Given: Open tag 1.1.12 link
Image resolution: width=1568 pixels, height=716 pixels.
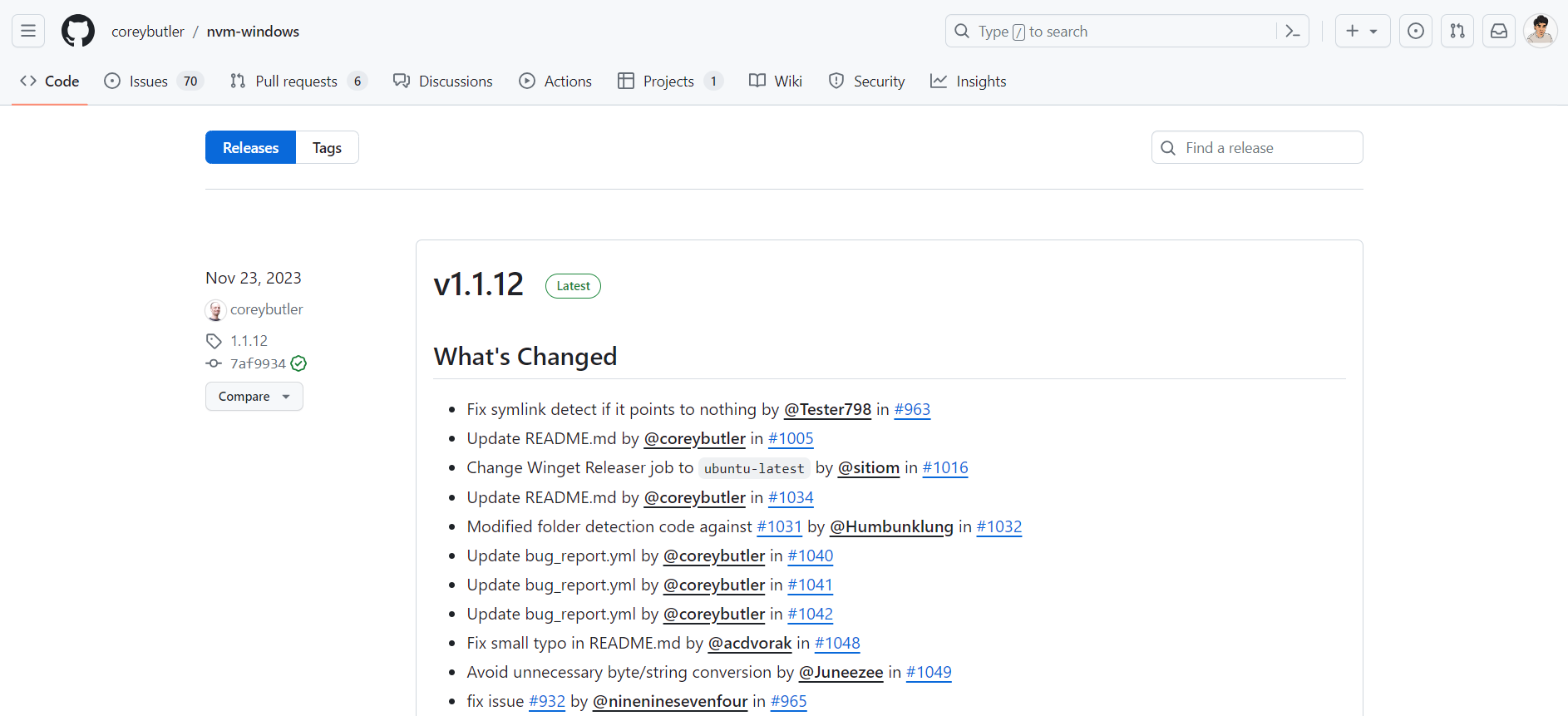Looking at the screenshot, I should (x=249, y=340).
